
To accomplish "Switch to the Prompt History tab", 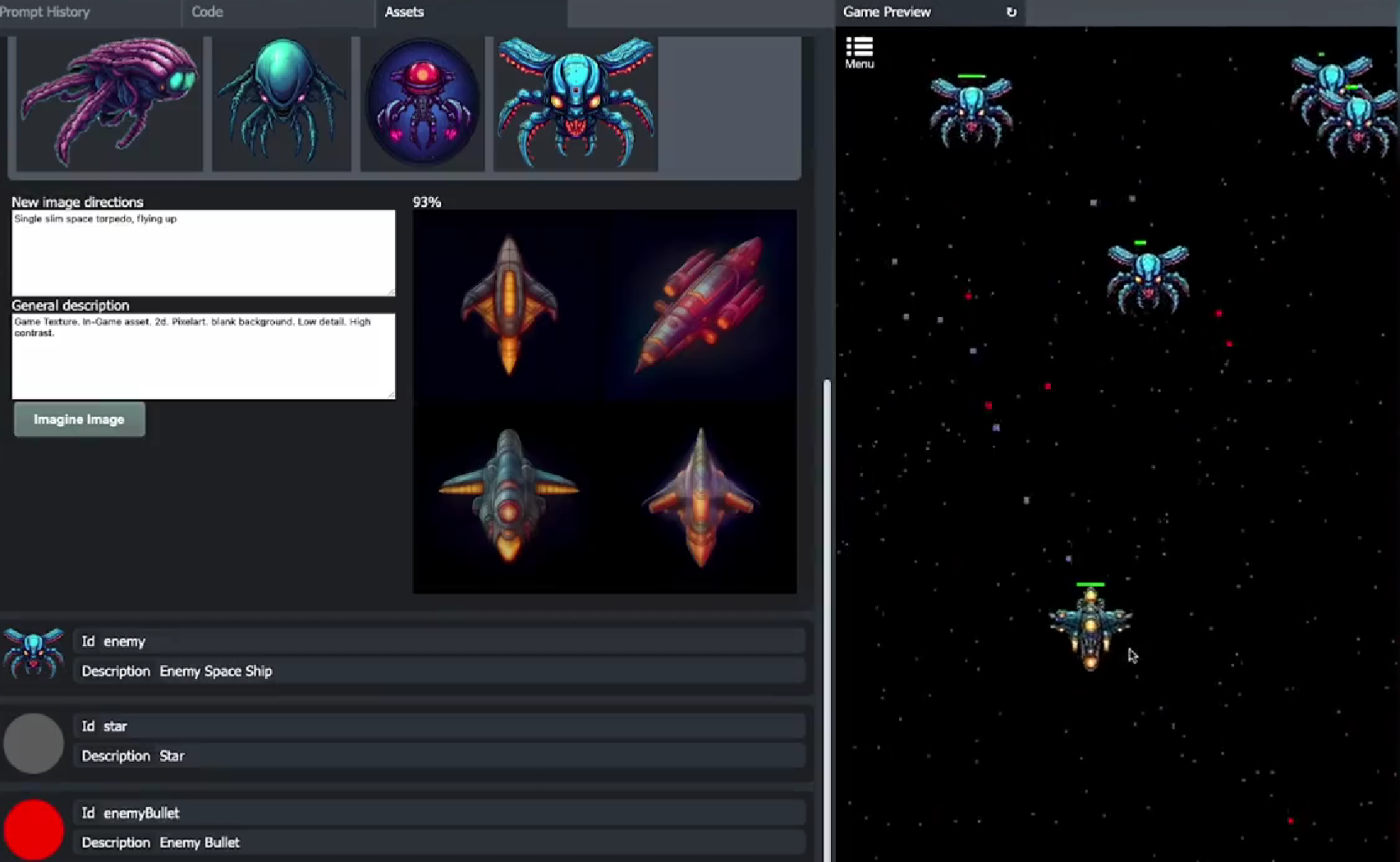I will [x=46, y=12].
